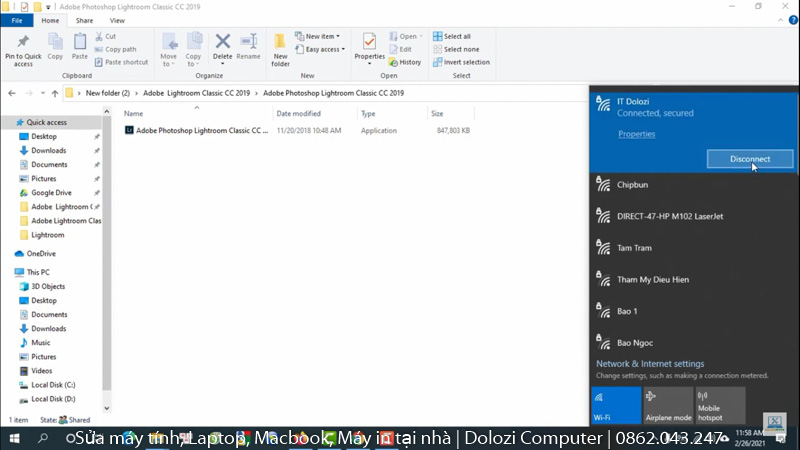
Task: Click the Delete icon in the ribbon
Action: (223, 45)
